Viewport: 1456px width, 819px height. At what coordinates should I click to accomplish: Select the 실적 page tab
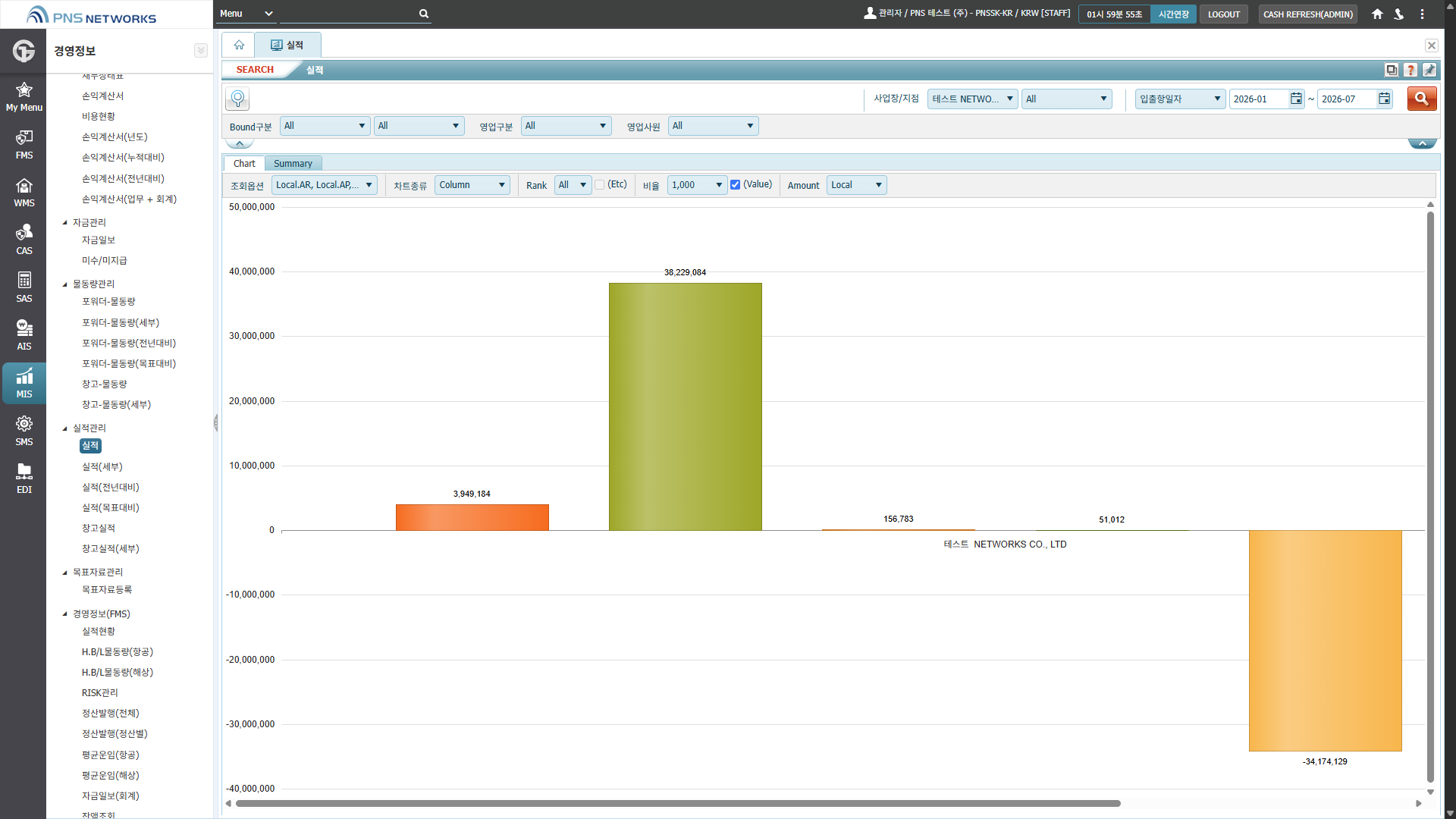287,45
